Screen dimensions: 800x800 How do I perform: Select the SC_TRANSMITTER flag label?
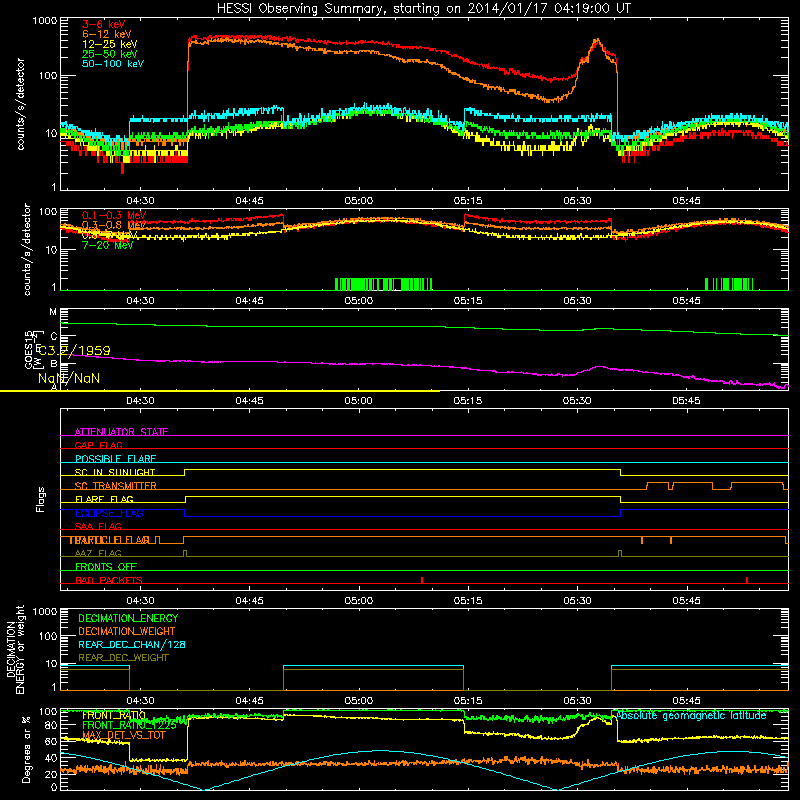click(116, 486)
